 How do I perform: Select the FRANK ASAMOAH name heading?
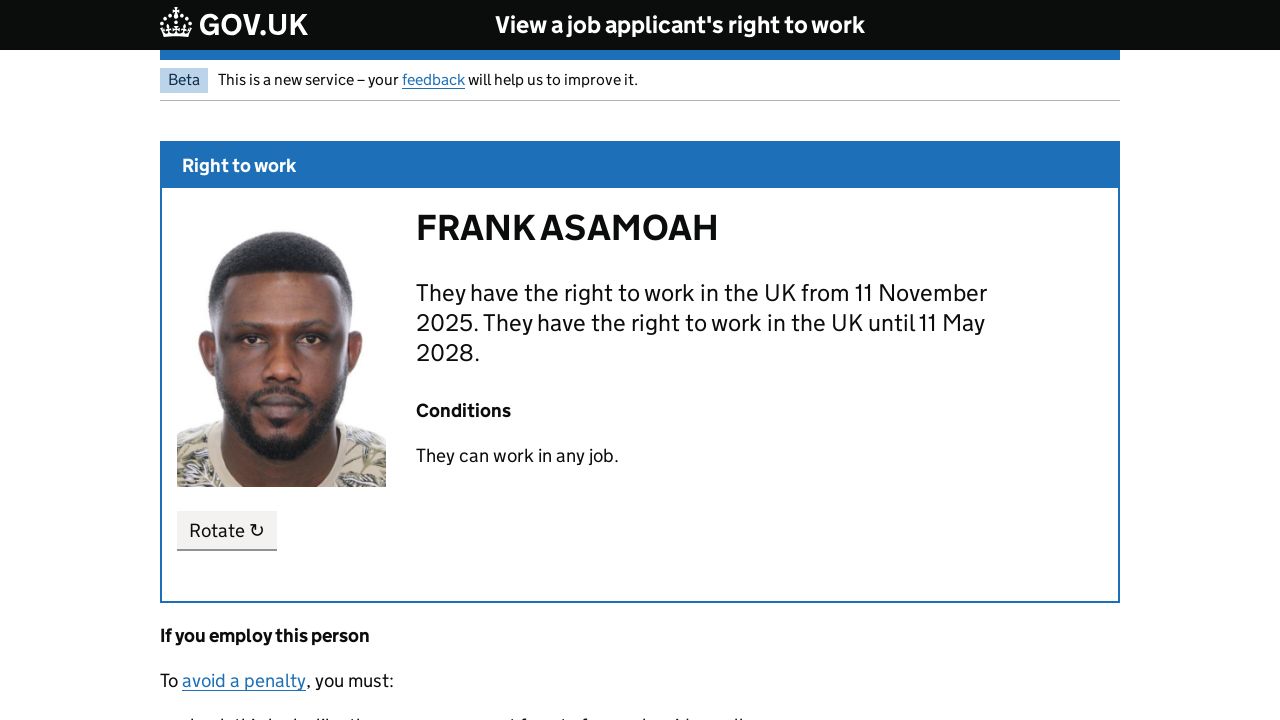(x=566, y=228)
